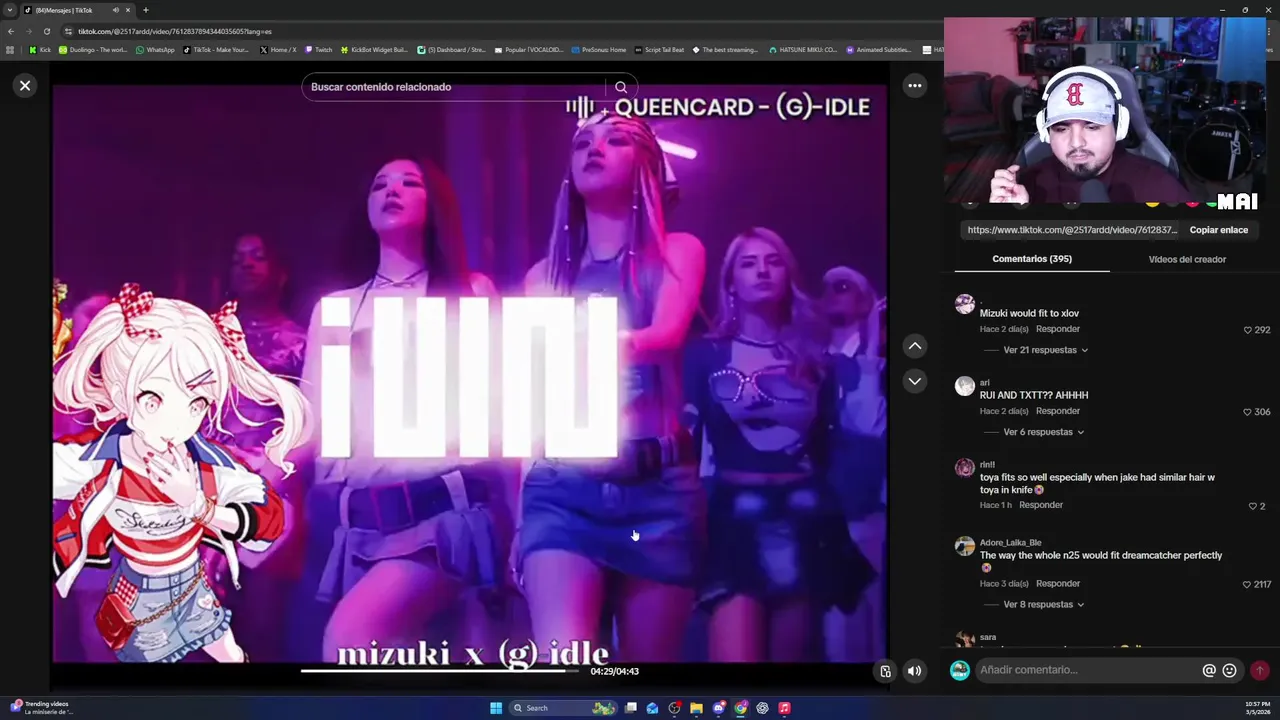Like the Mizuki would fit to xlov comment
The image size is (1280, 720).
coord(1248,330)
